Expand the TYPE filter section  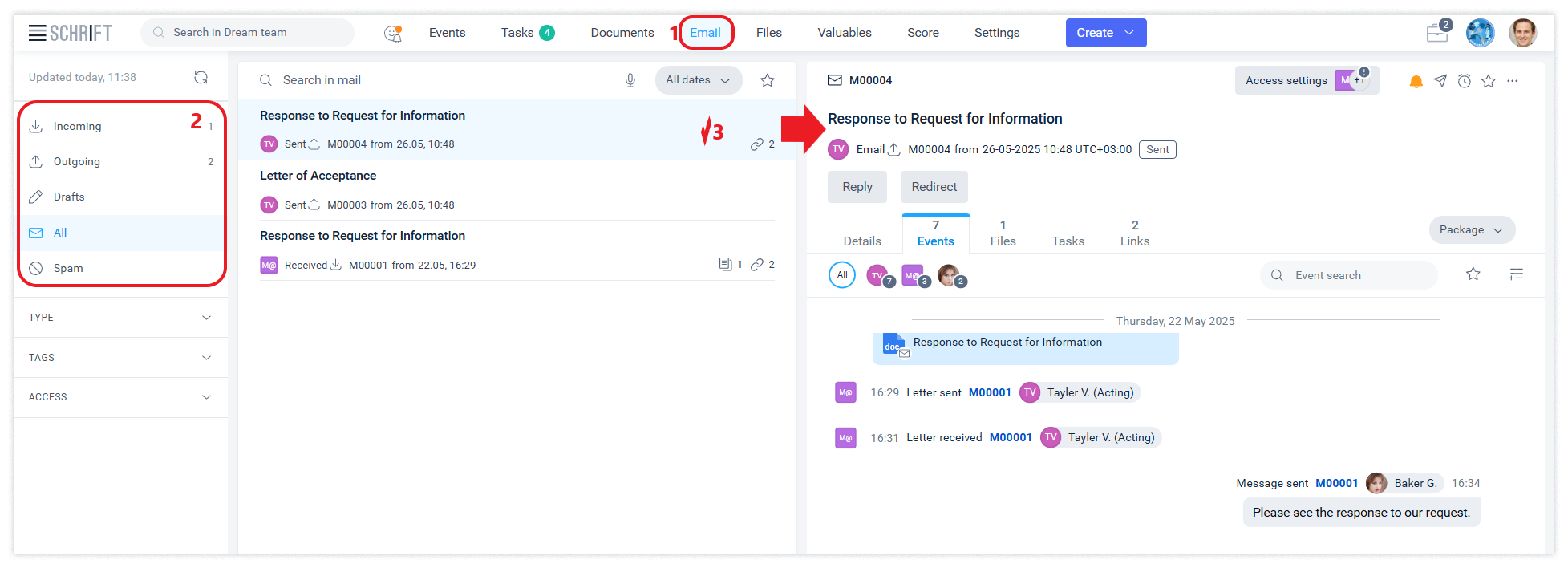[x=121, y=318]
